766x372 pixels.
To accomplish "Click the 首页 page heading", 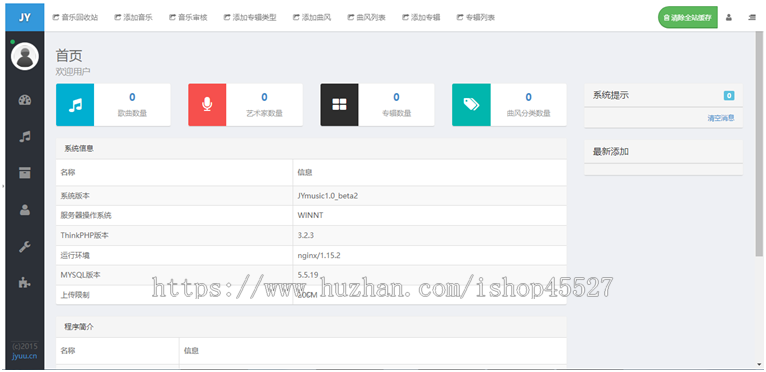I will [69, 56].
